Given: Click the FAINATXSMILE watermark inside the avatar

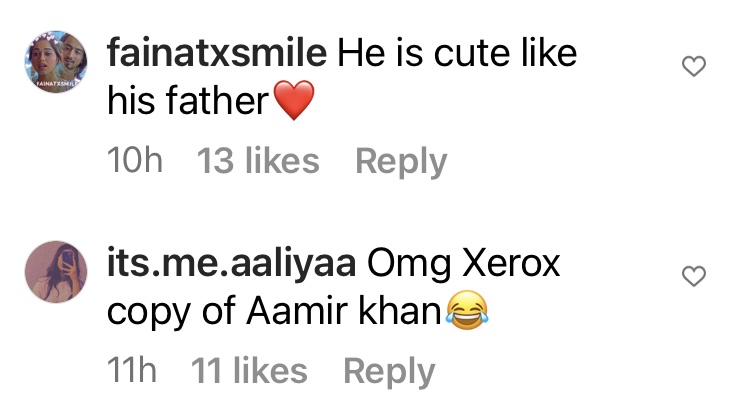Looking at the screenshot, I should click(x=55, y=84).
